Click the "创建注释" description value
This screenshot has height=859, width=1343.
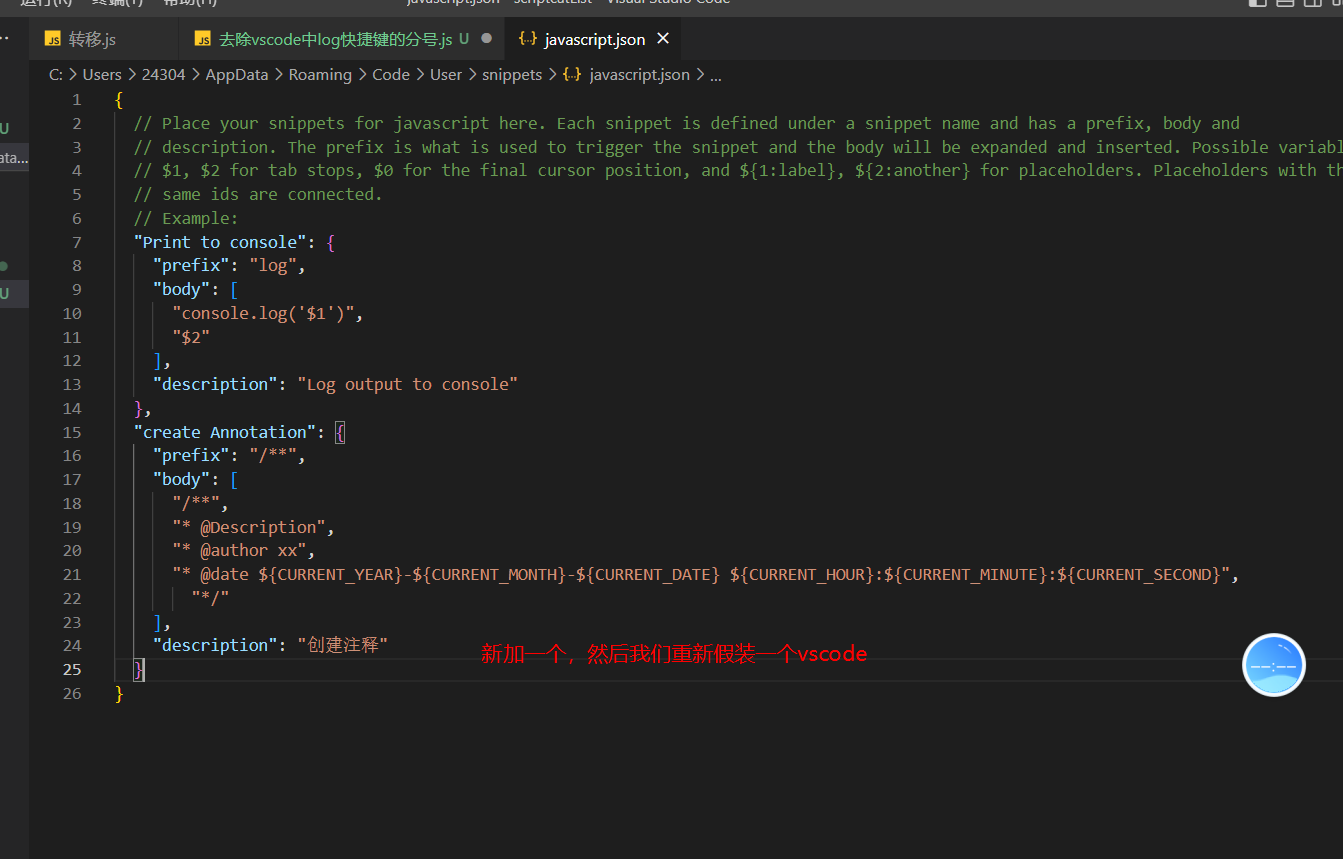coord(342,645)
